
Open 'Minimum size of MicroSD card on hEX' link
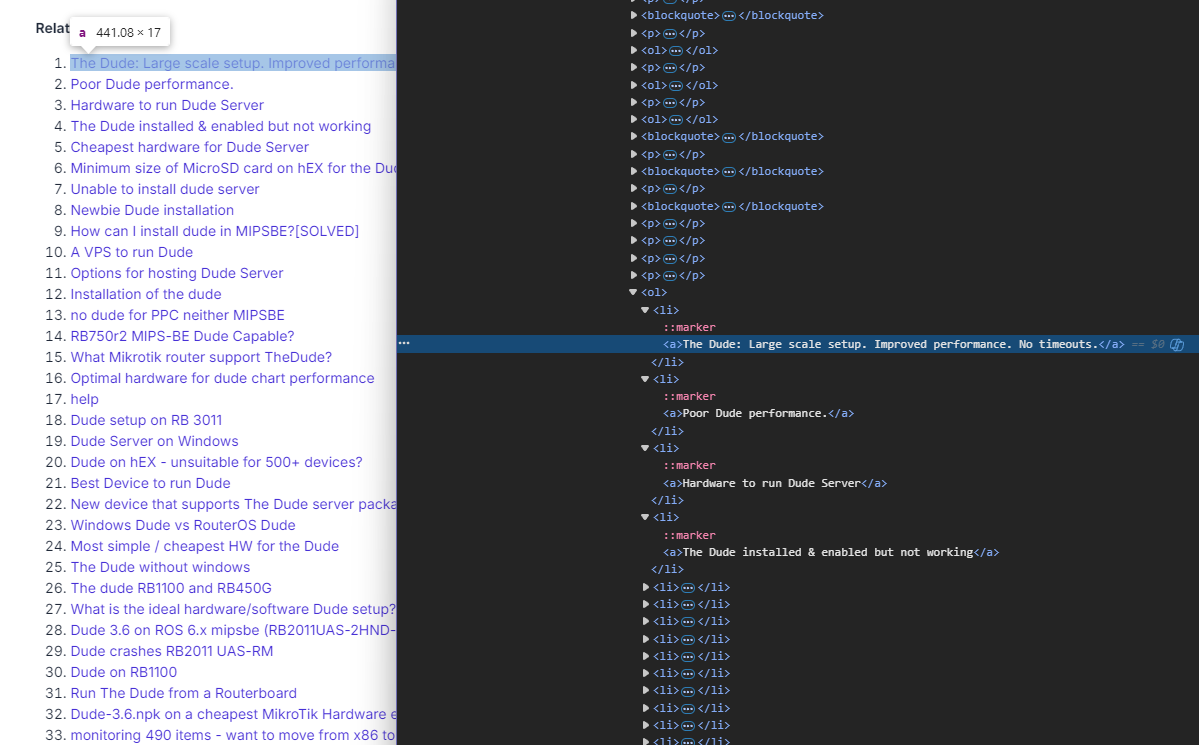pyautogui.click(x=233, y=168)
